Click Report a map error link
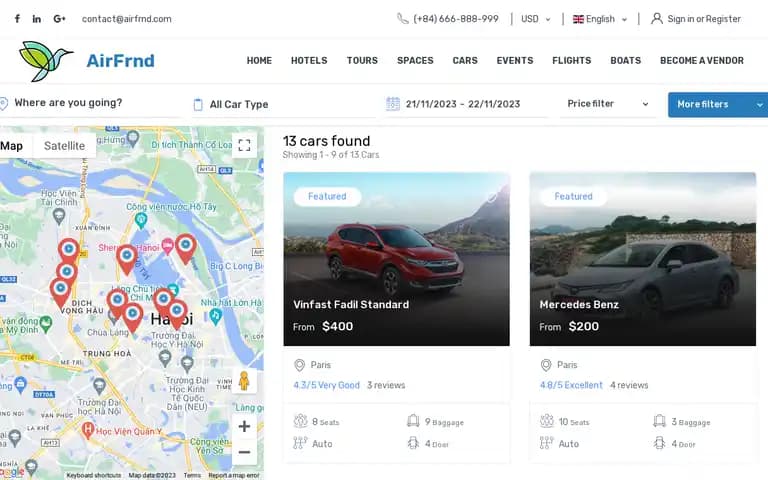Image resolution: width=768 pixels, height=480 pixels. click(x=234, y=475)
